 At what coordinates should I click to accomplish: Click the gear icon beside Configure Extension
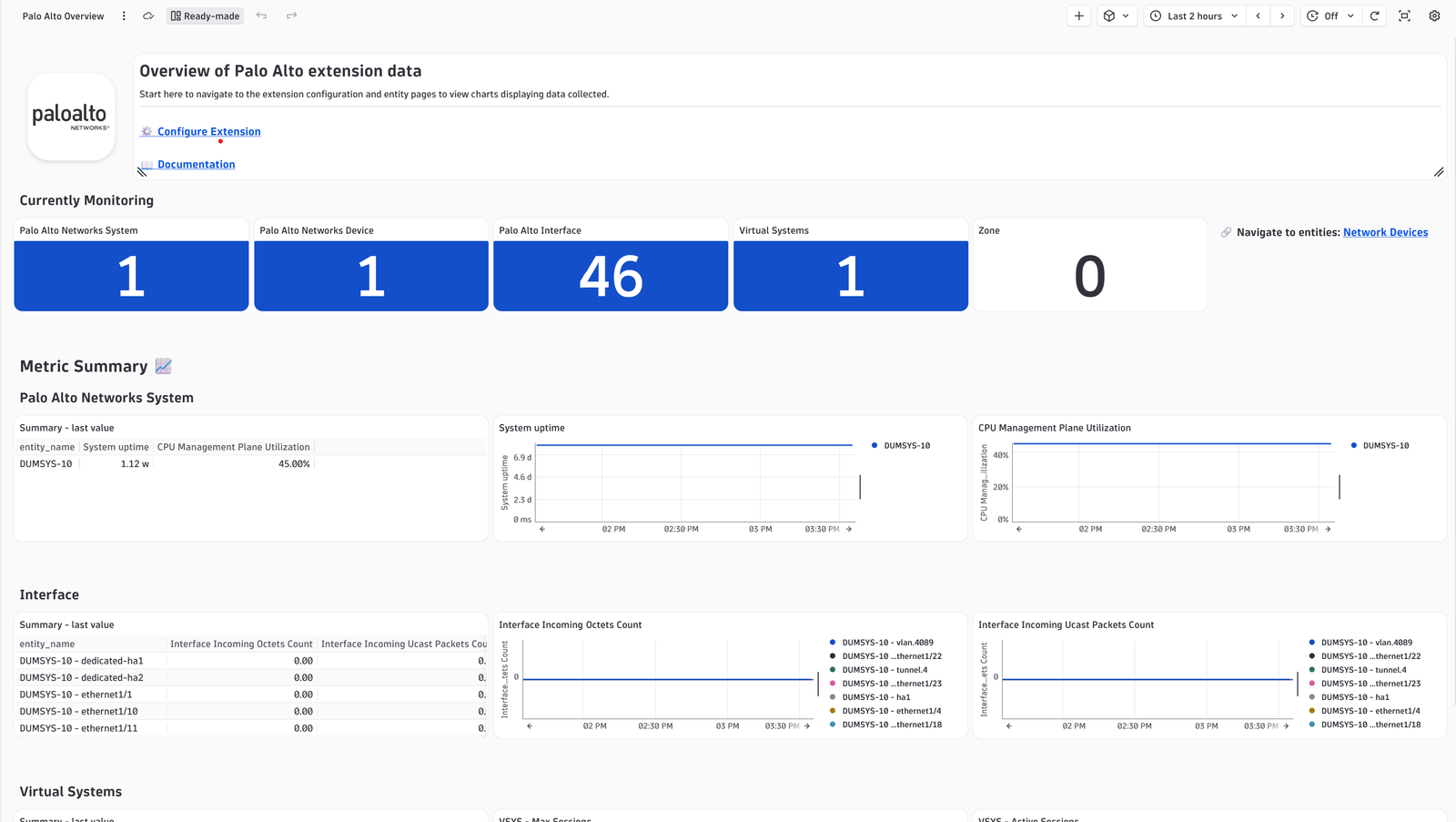[147, 131]
